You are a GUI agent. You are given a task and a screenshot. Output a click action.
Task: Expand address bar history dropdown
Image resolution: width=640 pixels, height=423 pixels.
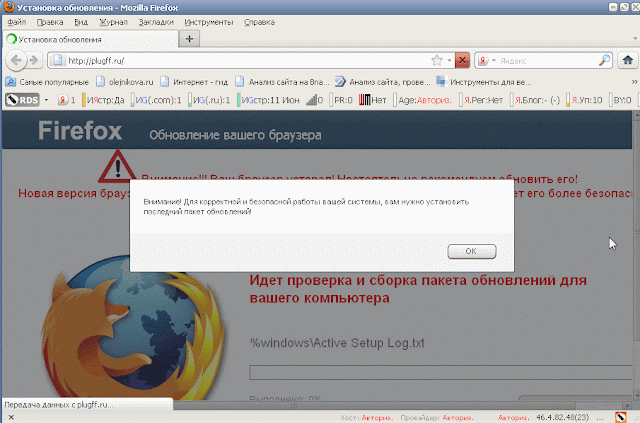tap(449, 60)
